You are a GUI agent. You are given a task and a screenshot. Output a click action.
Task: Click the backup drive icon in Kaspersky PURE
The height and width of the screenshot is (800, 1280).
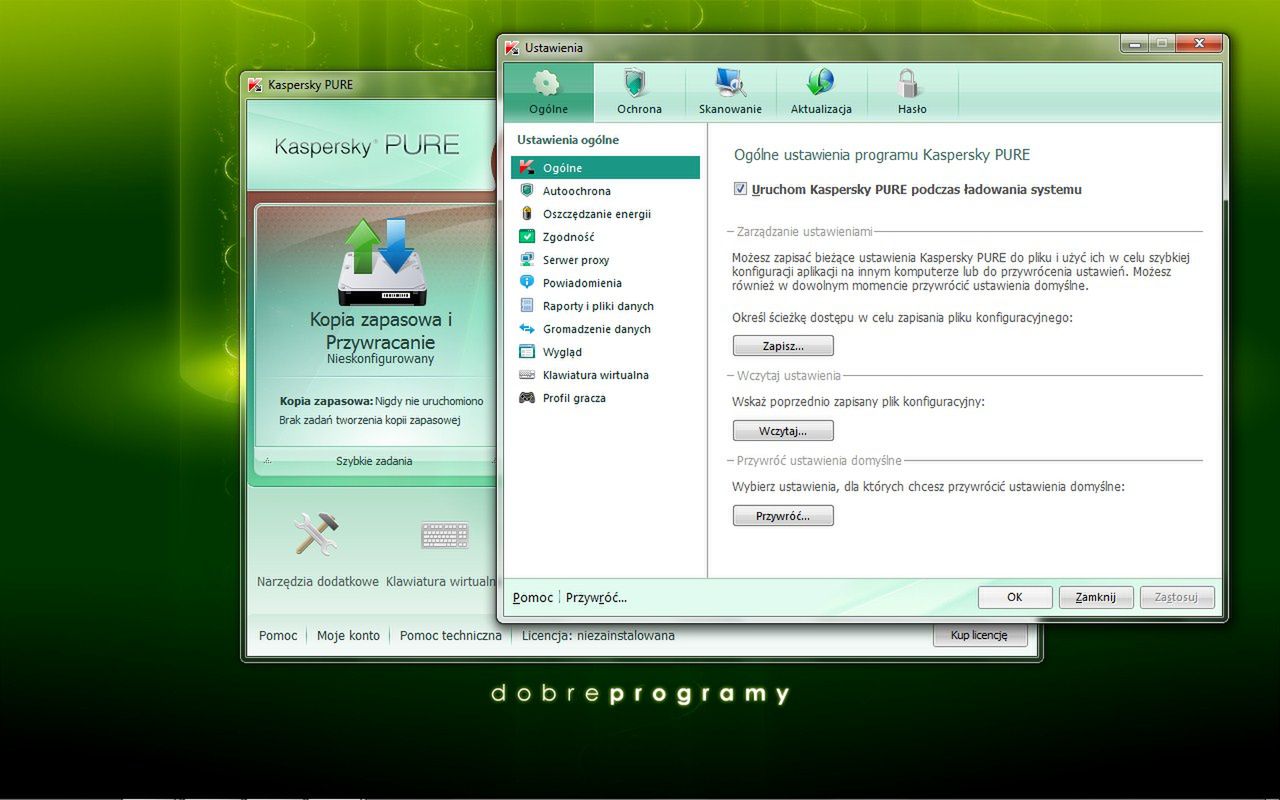pyautogui.click(x=381, y=262)
